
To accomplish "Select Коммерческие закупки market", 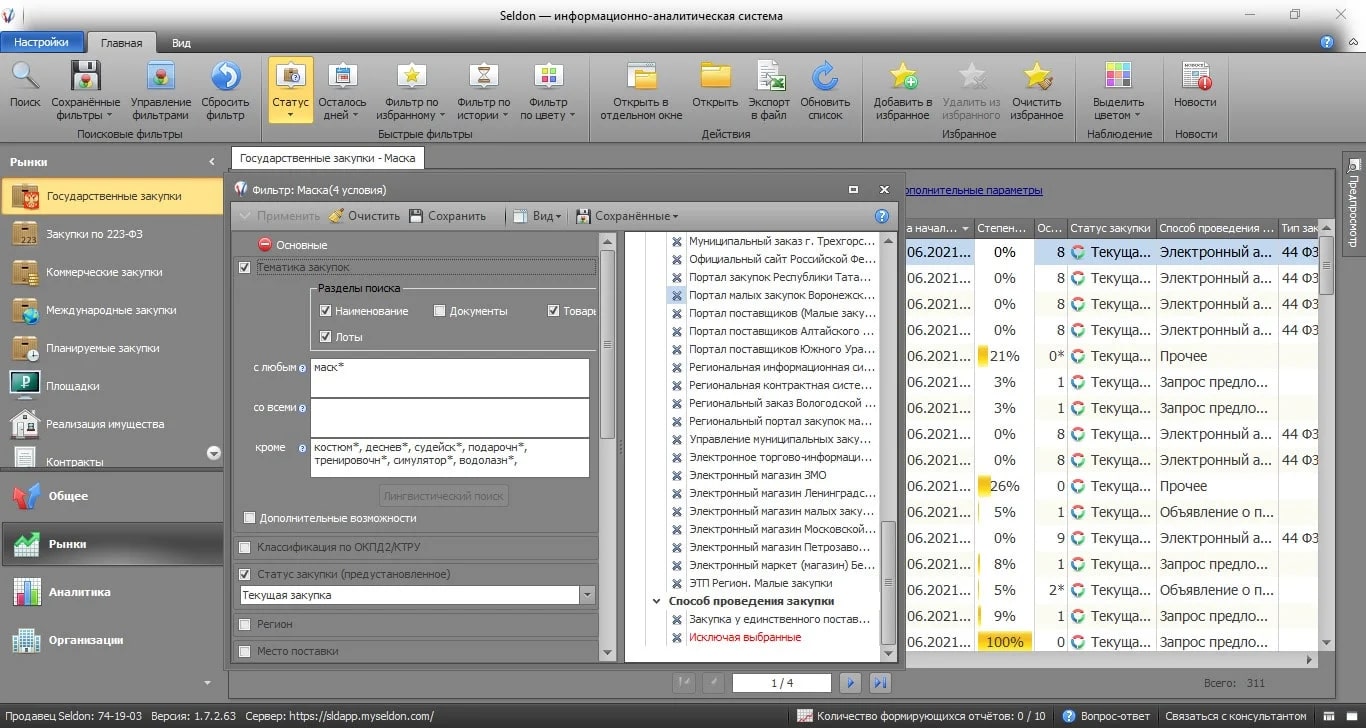I will pyautogui.click(x=111, y=272).
